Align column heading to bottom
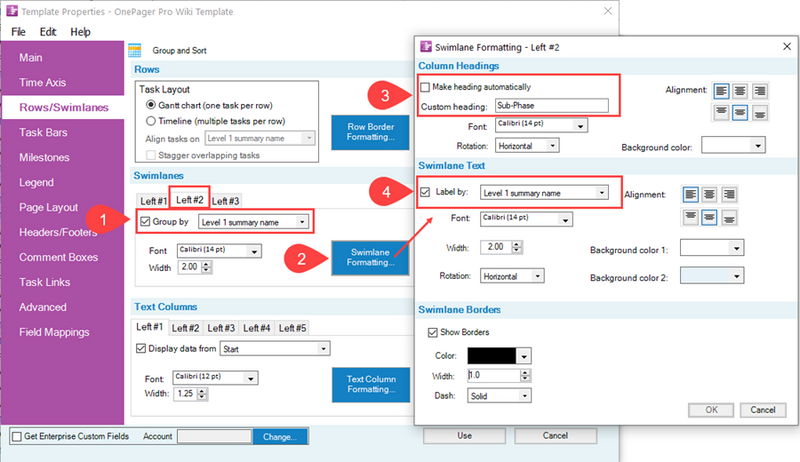The width and height of the screenshot is (800, 462). tap(760, 112)
